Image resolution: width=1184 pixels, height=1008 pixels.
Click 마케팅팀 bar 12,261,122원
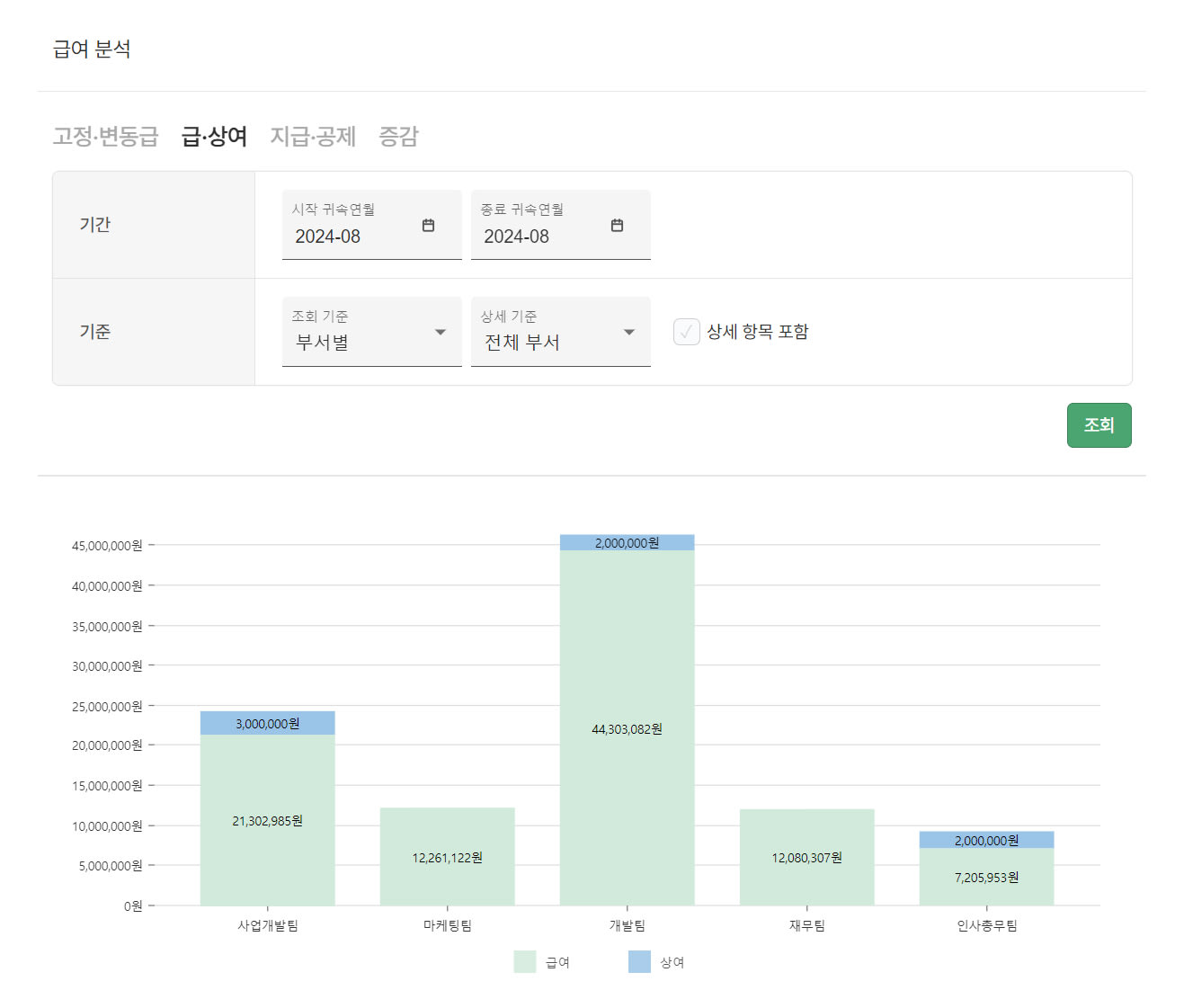447,856
